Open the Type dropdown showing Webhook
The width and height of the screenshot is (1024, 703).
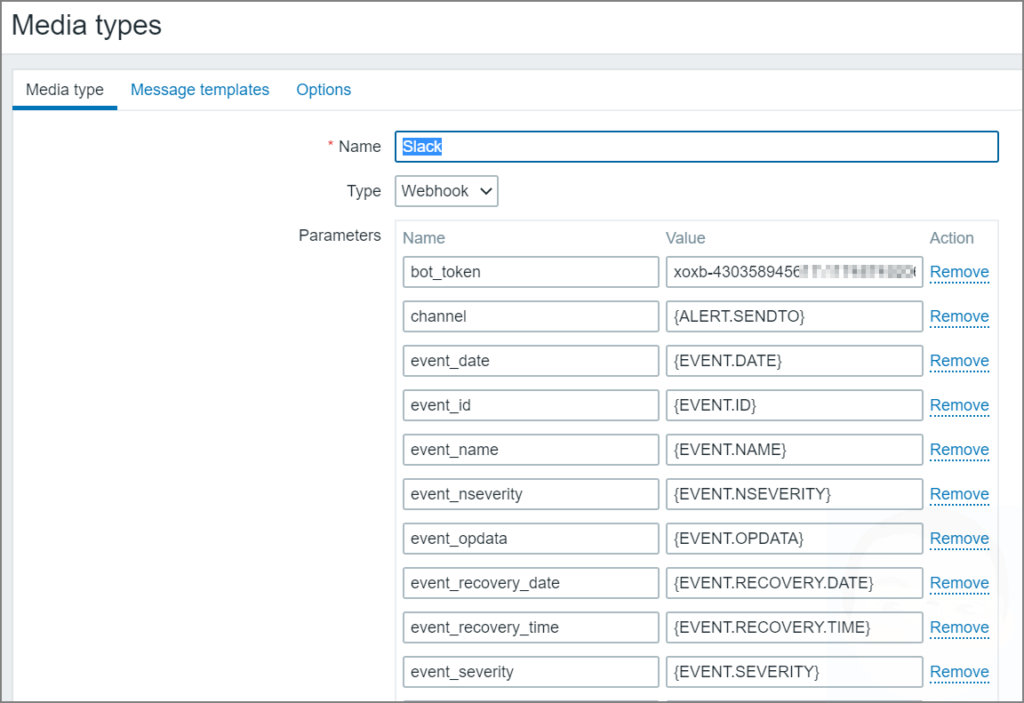[x=446, y=190]
